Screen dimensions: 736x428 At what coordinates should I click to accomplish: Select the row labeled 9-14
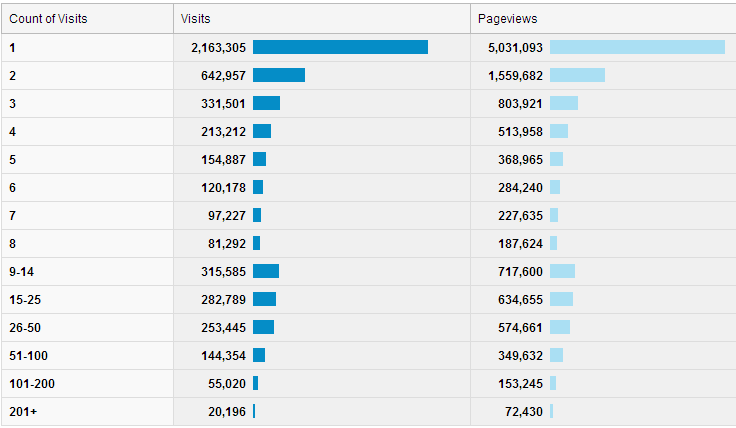(21, 271)
